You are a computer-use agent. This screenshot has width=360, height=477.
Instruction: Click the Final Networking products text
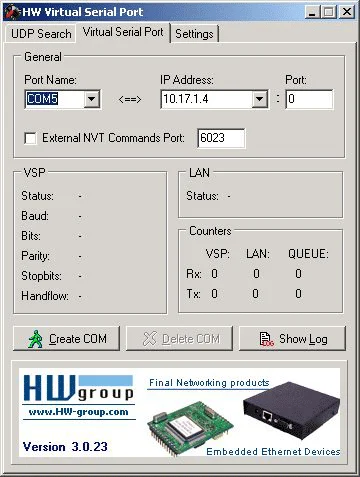[x=209, y=383]
